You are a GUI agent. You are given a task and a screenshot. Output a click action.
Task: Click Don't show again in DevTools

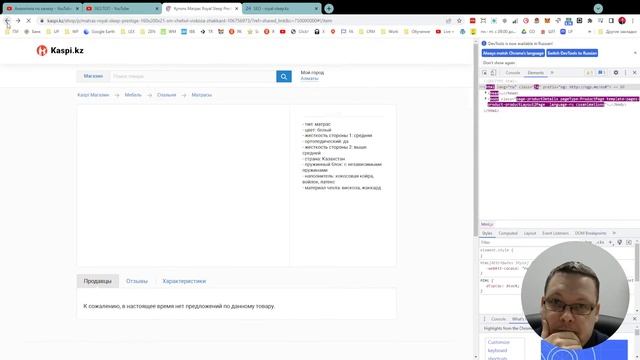pyautogui.click(x=499, y=63)
